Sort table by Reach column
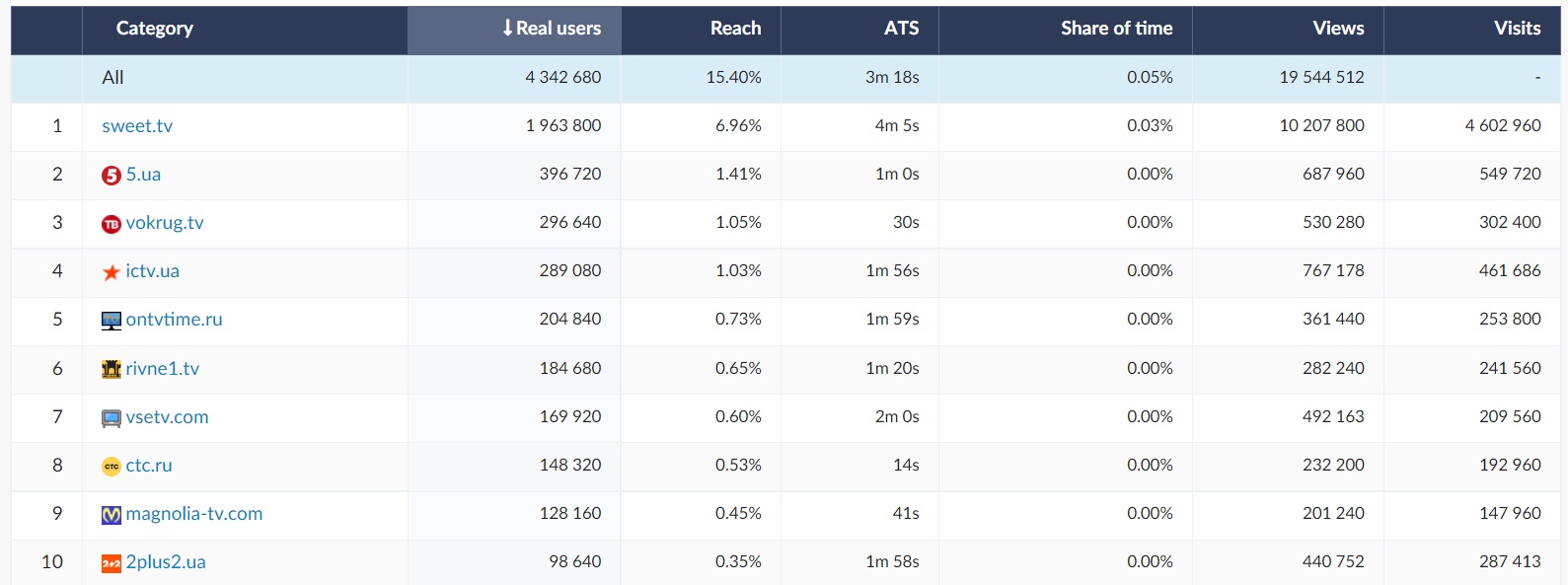This screenshot has height=585, width=1568. point(735,29)
